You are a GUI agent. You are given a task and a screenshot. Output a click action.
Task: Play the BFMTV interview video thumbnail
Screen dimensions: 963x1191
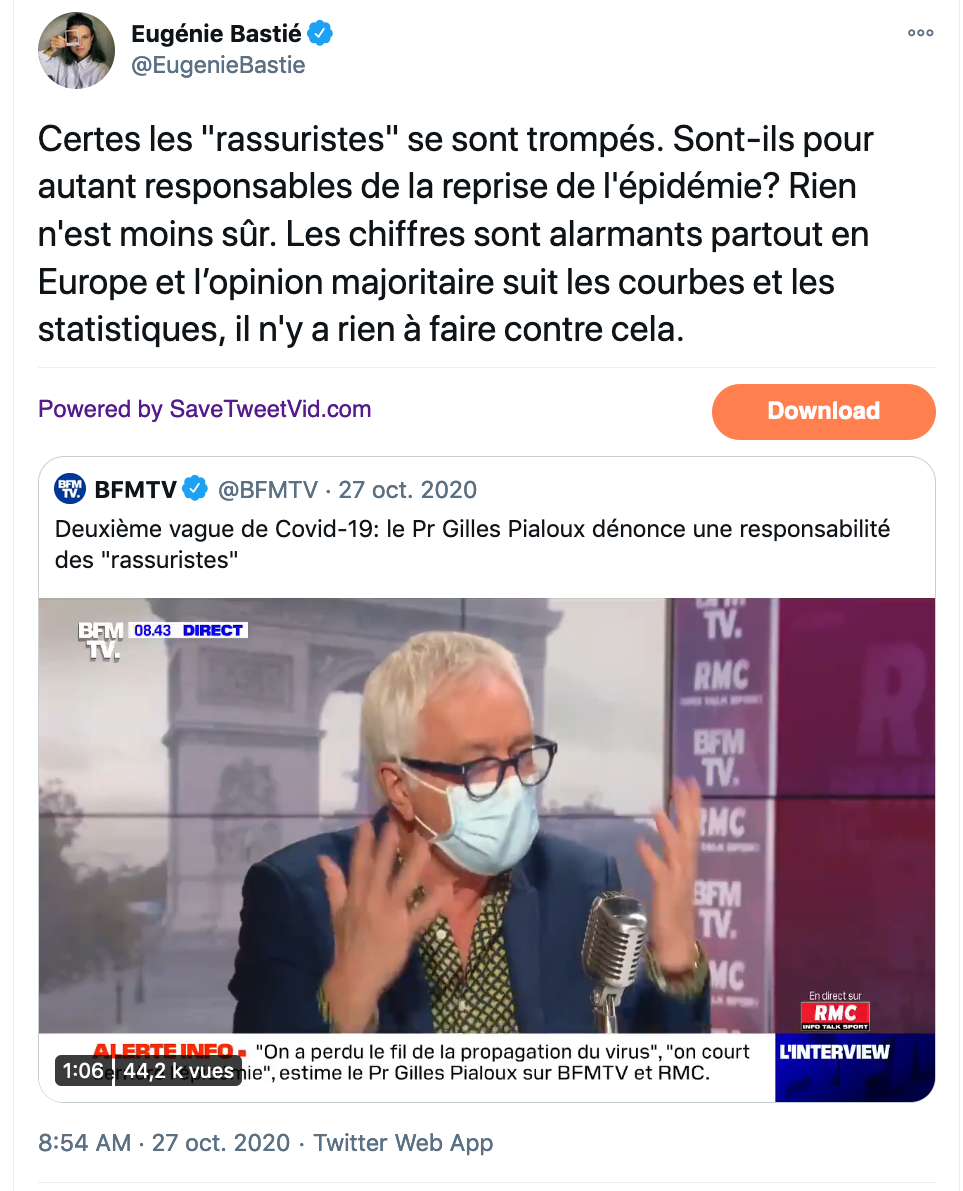487,849
